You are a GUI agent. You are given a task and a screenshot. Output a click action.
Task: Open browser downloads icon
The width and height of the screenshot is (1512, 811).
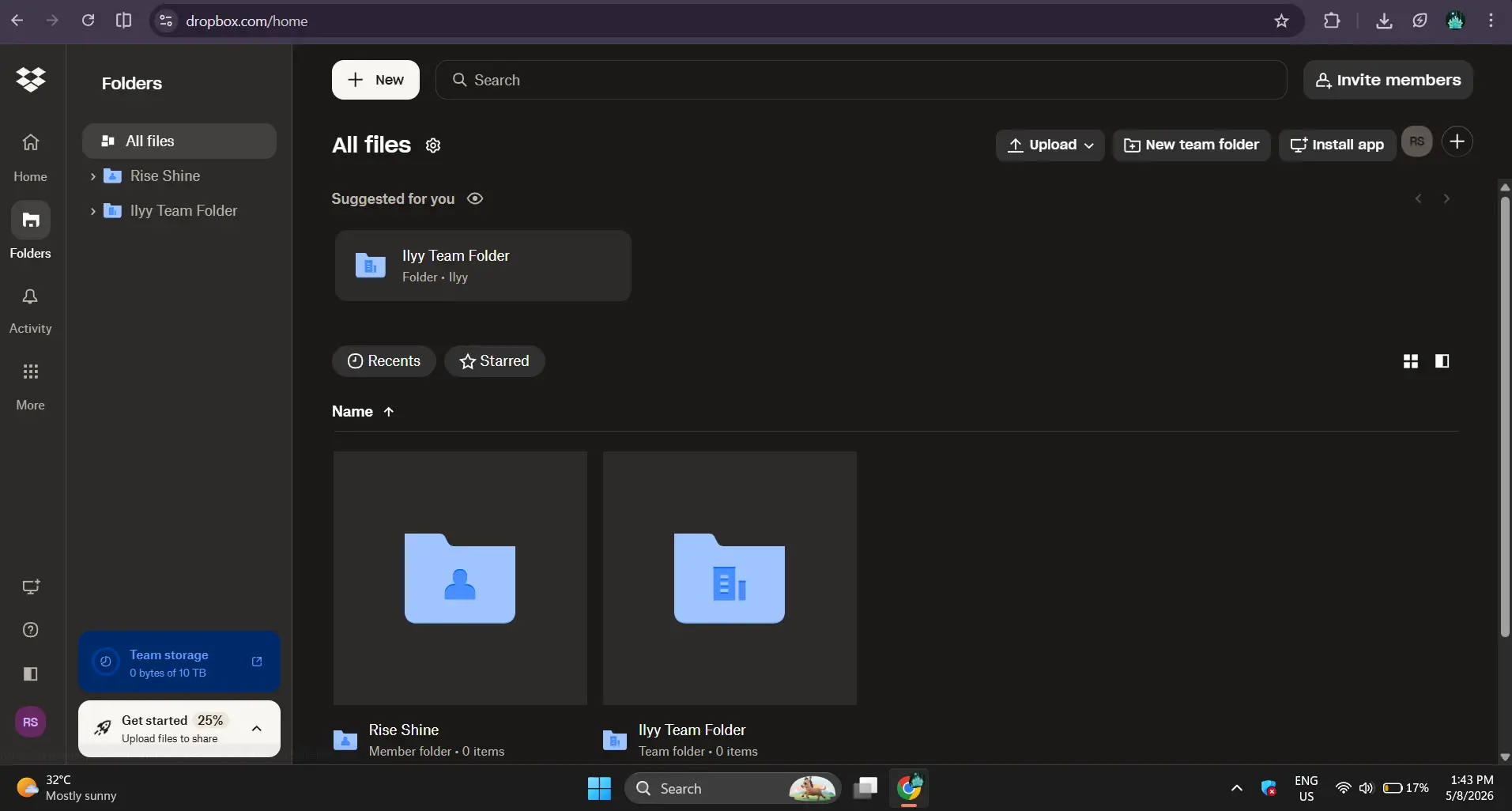[x=1384, y=21]
